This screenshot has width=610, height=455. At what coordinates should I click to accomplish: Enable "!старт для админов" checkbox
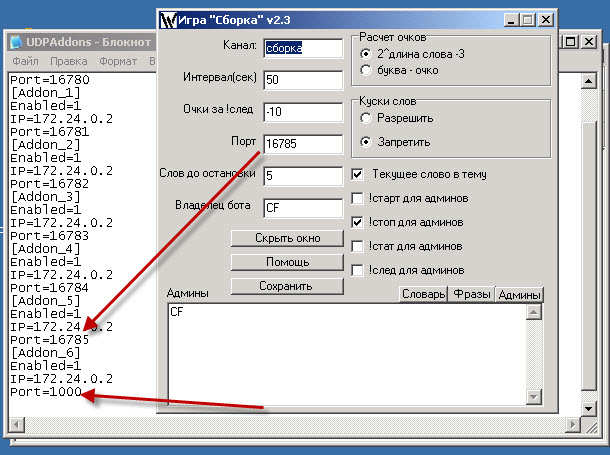coord(359,198)
